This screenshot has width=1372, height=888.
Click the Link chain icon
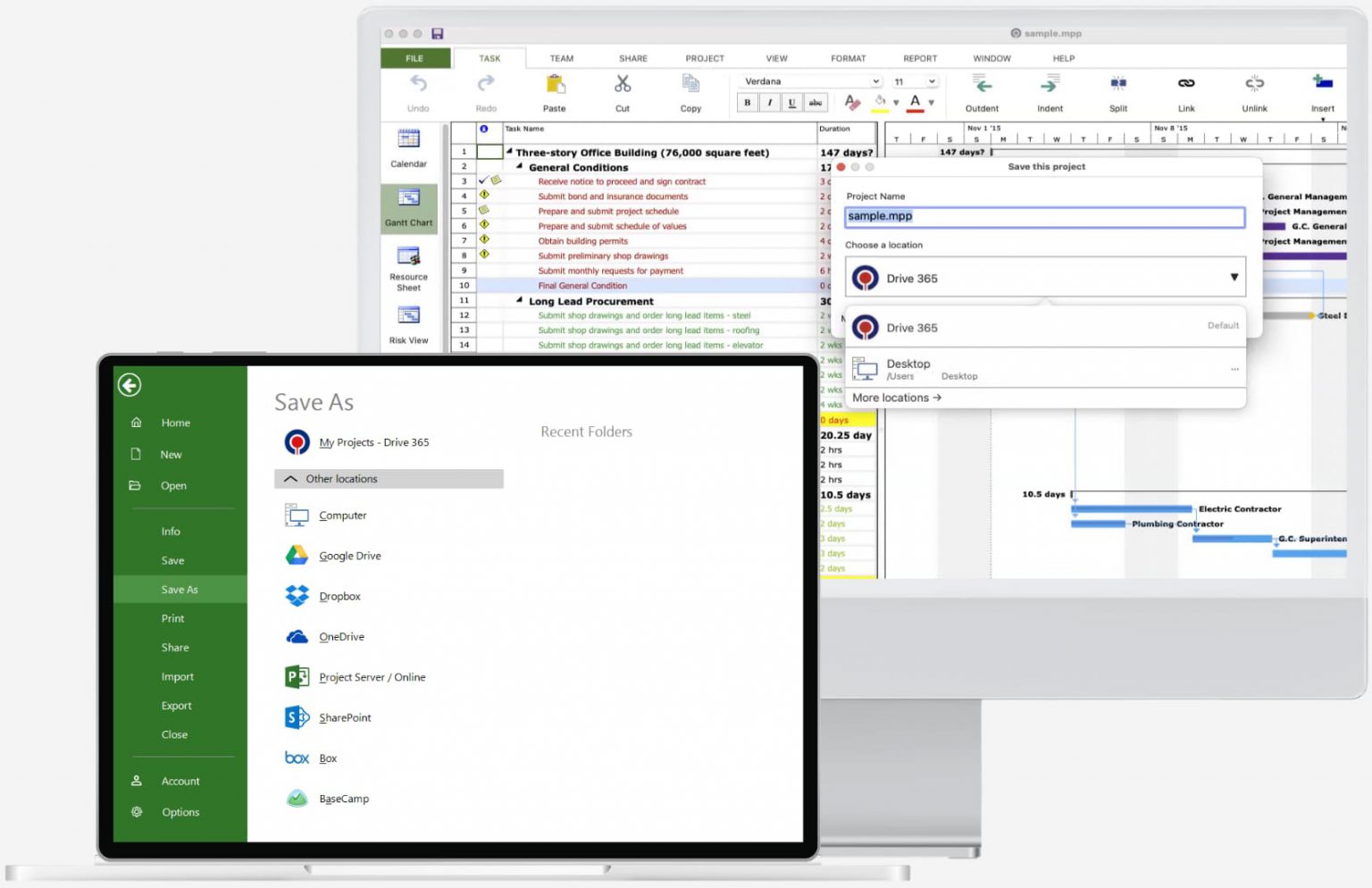[1186, 84]
